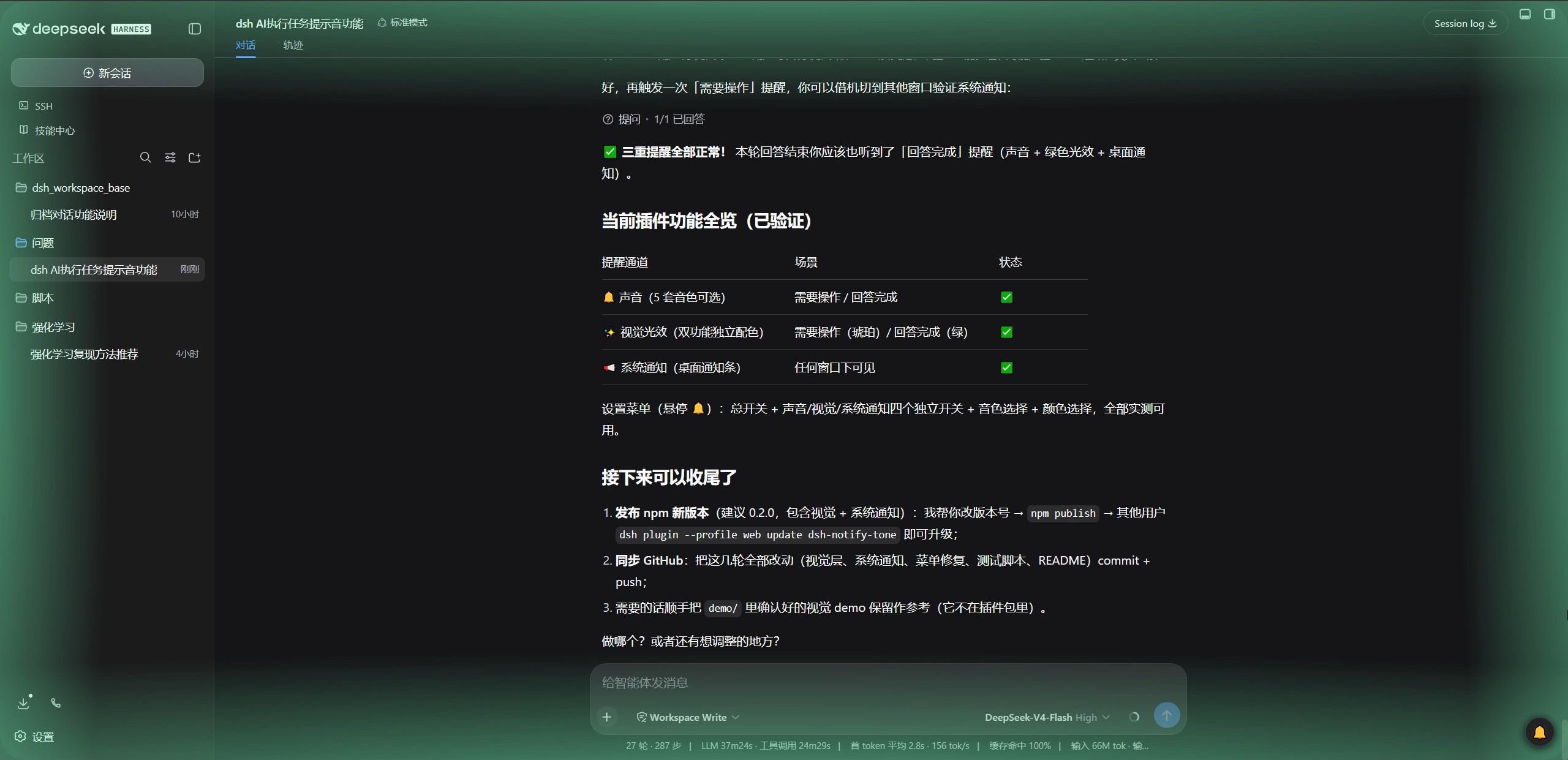Click the npm publish code snippet
1568x760 pixels.
tap(1063, 513)
